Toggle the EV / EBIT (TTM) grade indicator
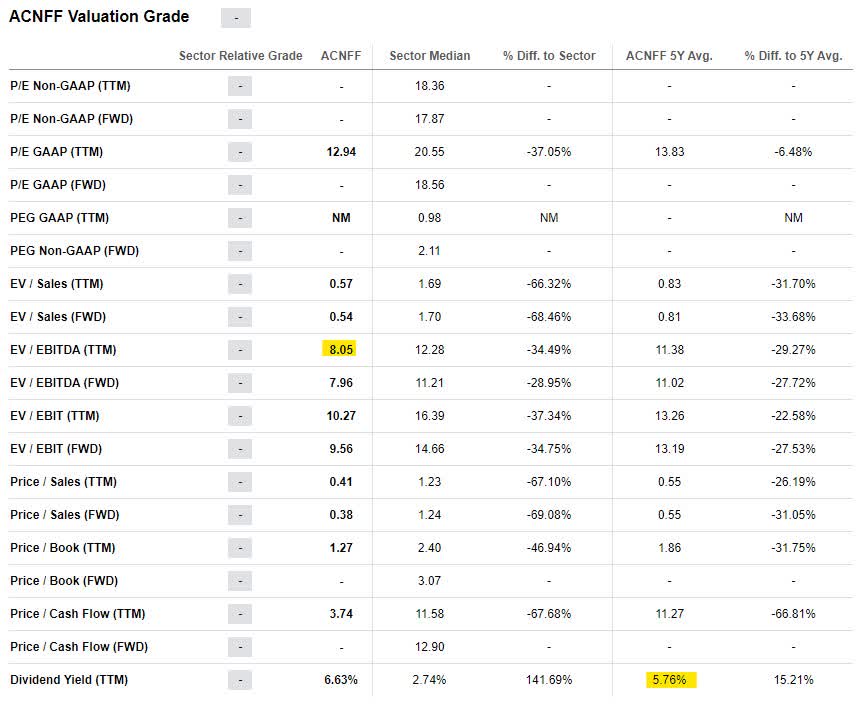The height and width of the screenshot is (707, 865). [239, 416]
